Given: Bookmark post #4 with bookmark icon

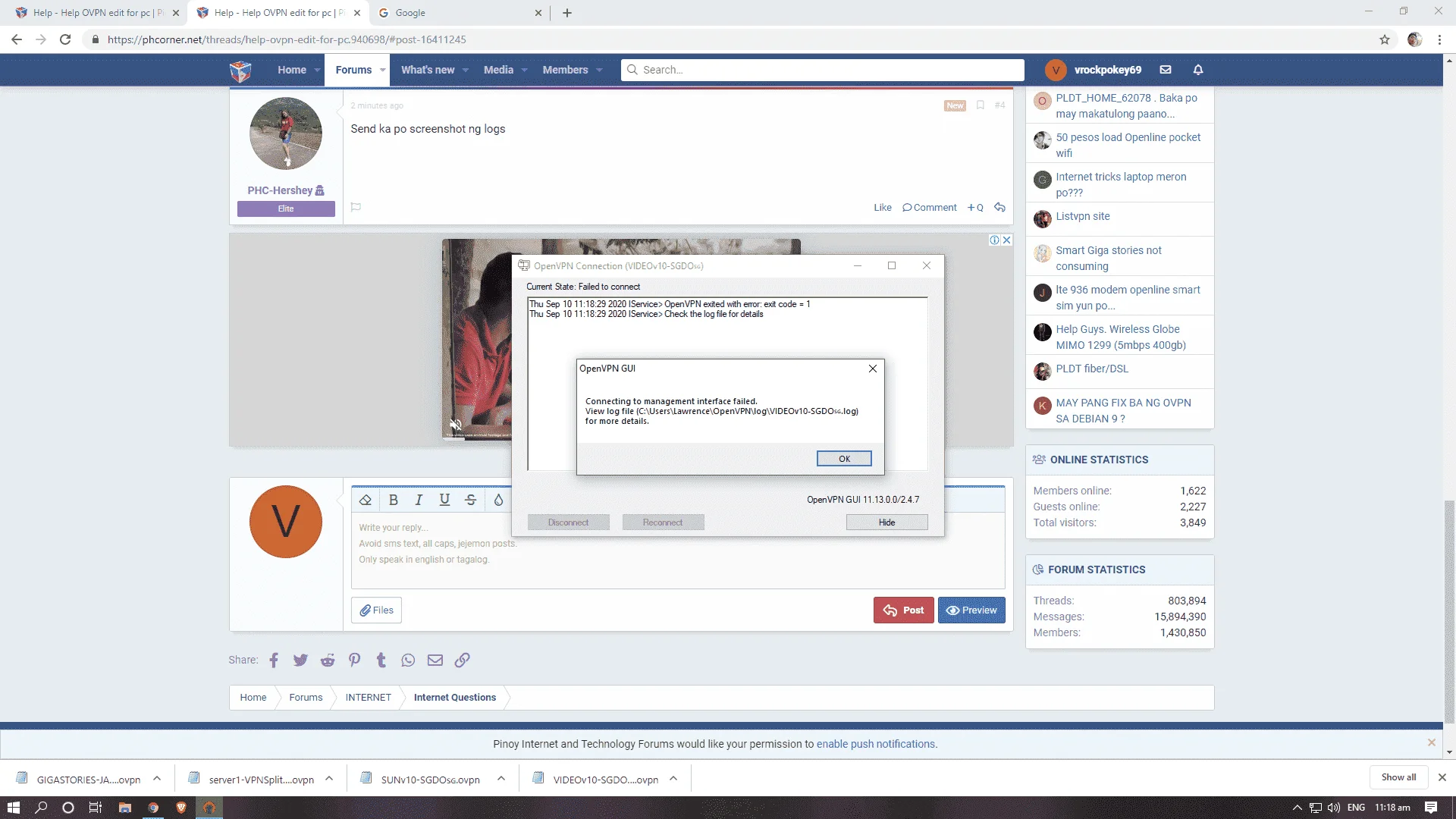Looking at the screenshot, I should click(x=981, y=105).
